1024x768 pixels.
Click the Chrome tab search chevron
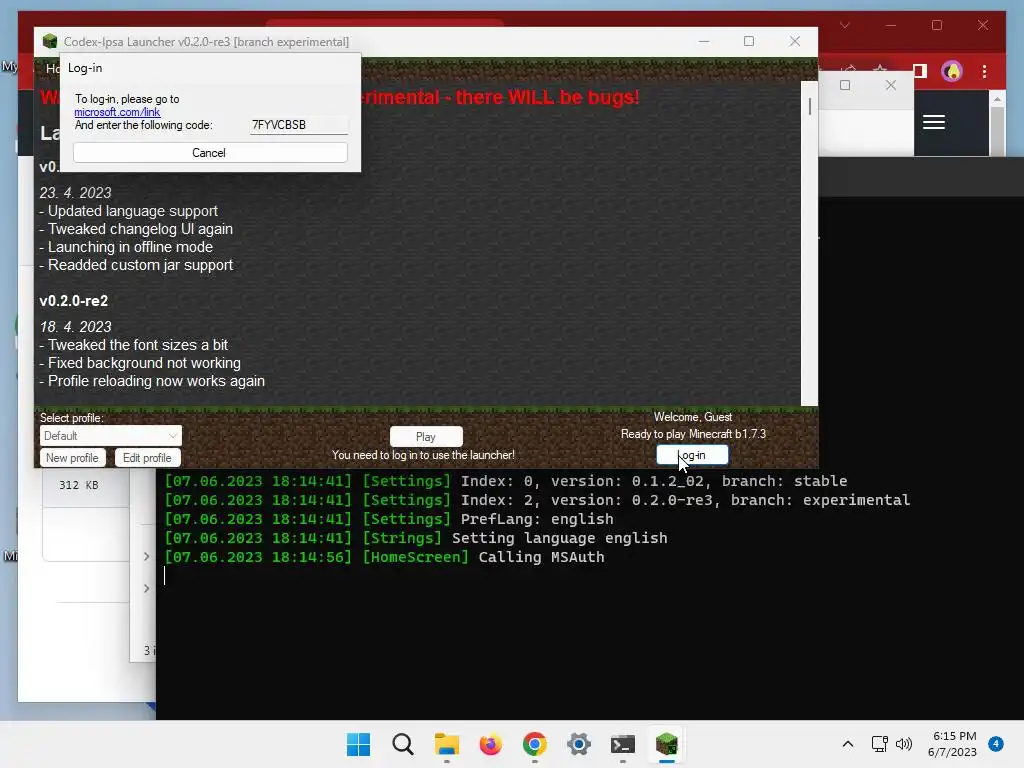[844, 25]
